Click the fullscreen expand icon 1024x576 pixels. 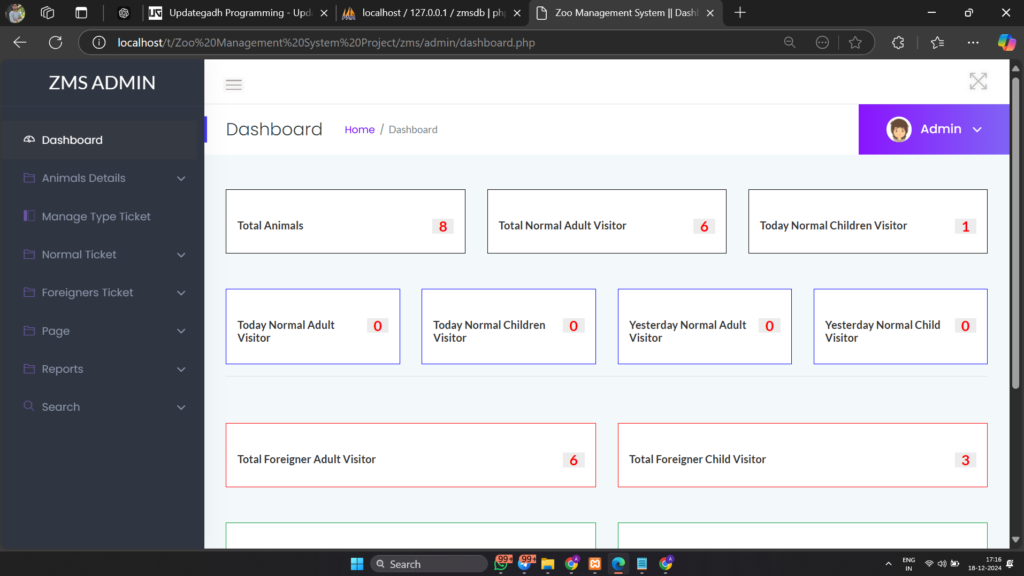pos(978,81)
